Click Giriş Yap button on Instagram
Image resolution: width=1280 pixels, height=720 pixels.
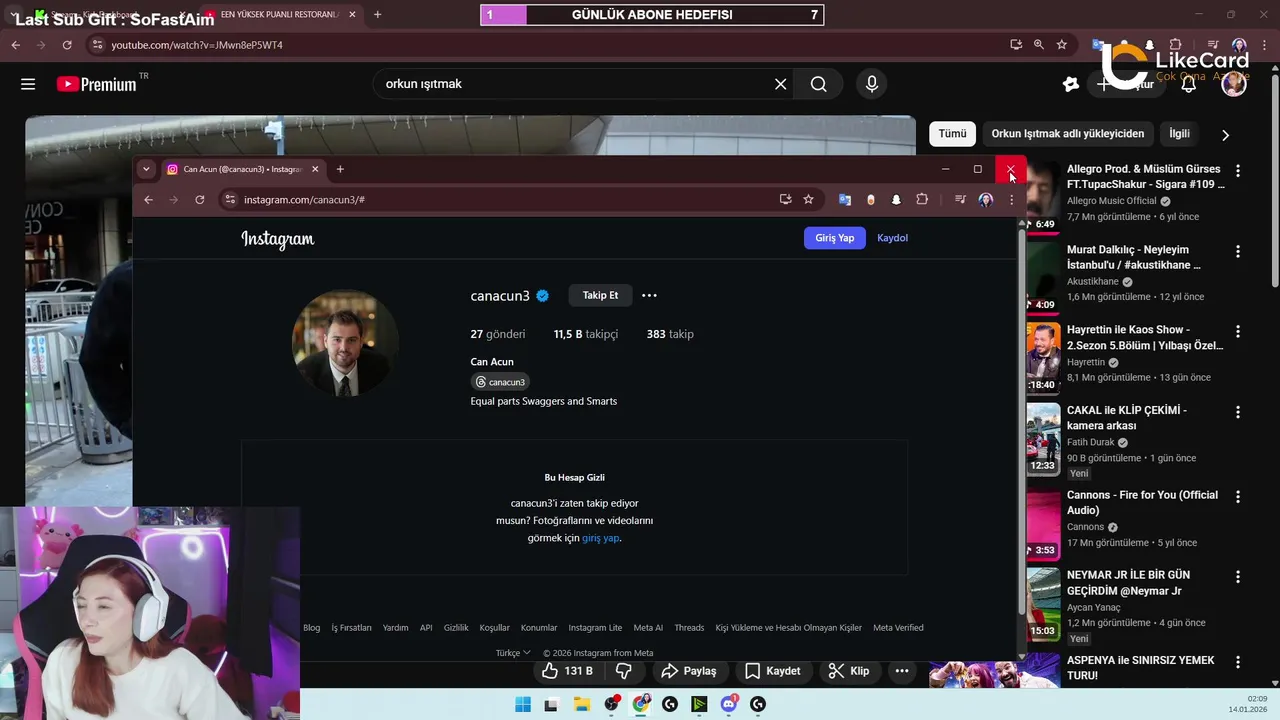(x=834, y=238)
